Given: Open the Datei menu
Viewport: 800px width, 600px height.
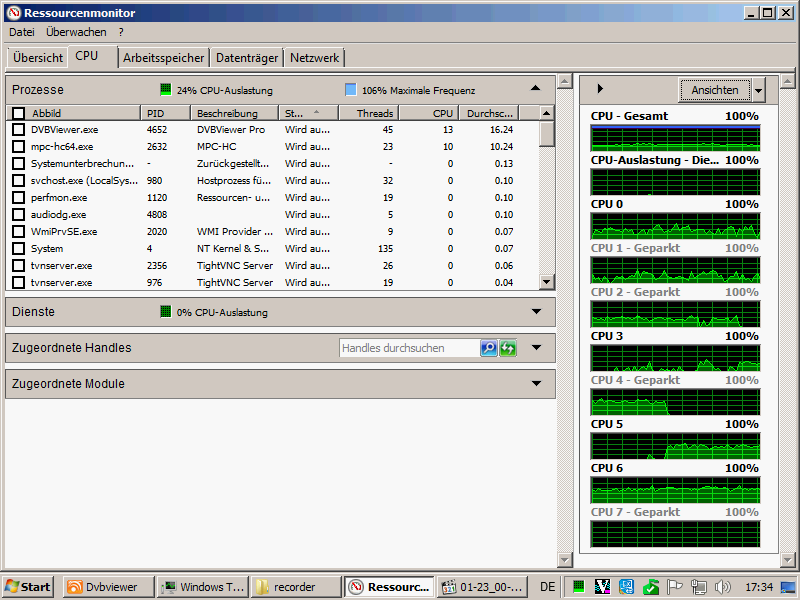Looking at the screenshot, I should tap(22, 32).
